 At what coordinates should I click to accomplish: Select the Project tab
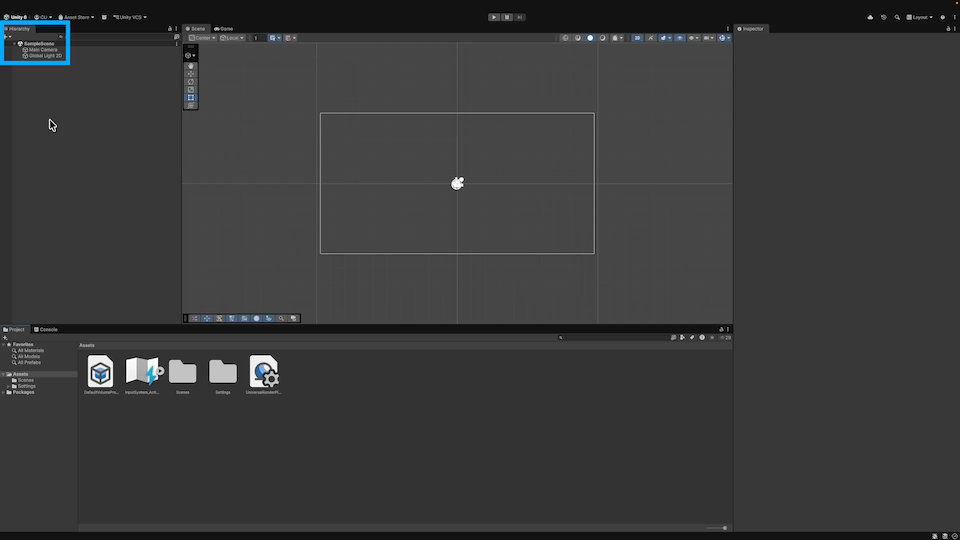click(x=14, y=329)
